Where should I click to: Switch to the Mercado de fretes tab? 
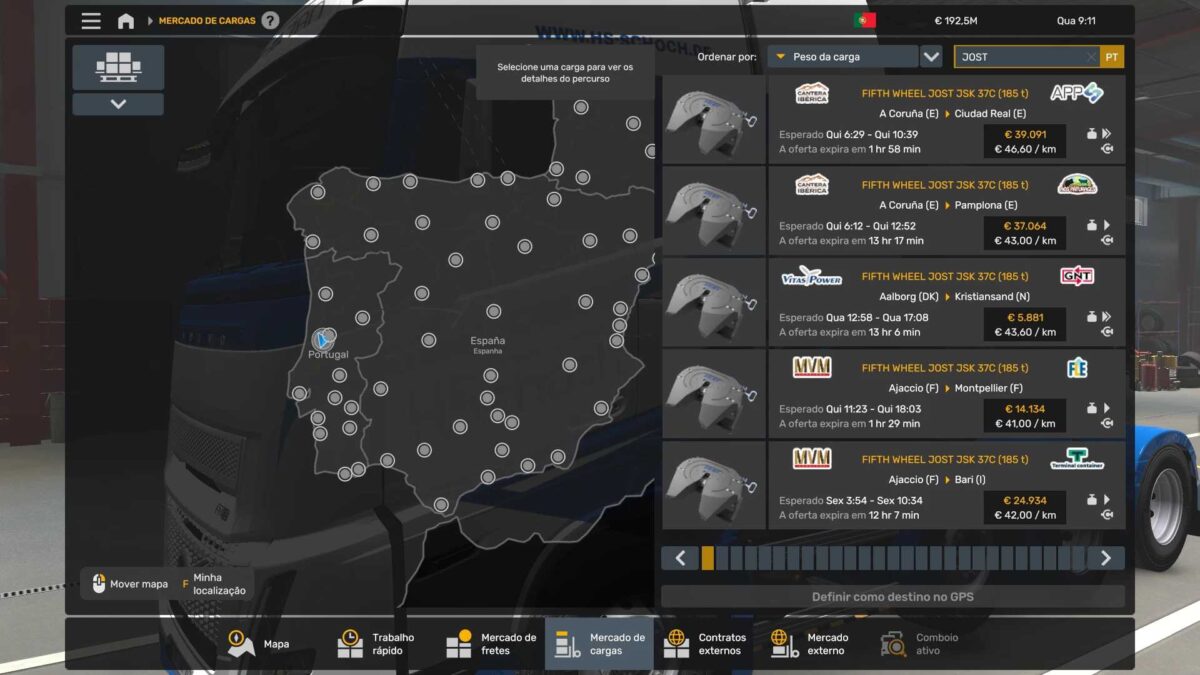491,644
